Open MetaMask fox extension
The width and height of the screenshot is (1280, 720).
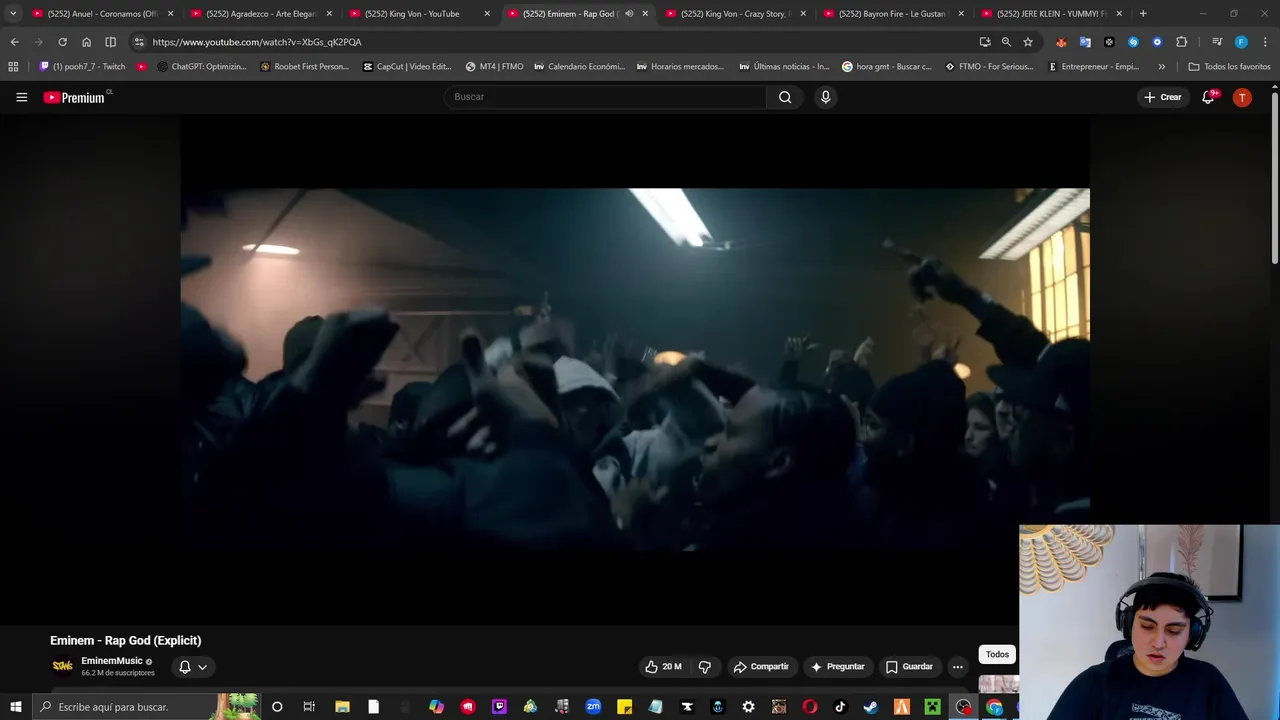[x=1061, y=42]
